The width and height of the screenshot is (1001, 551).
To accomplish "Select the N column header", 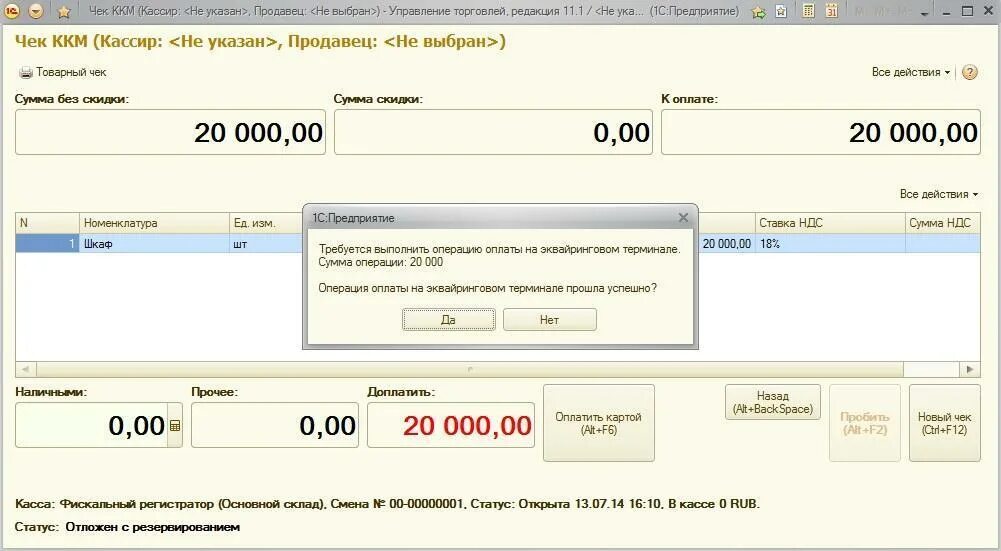I will pyautogui.click(x=47, y=223).
